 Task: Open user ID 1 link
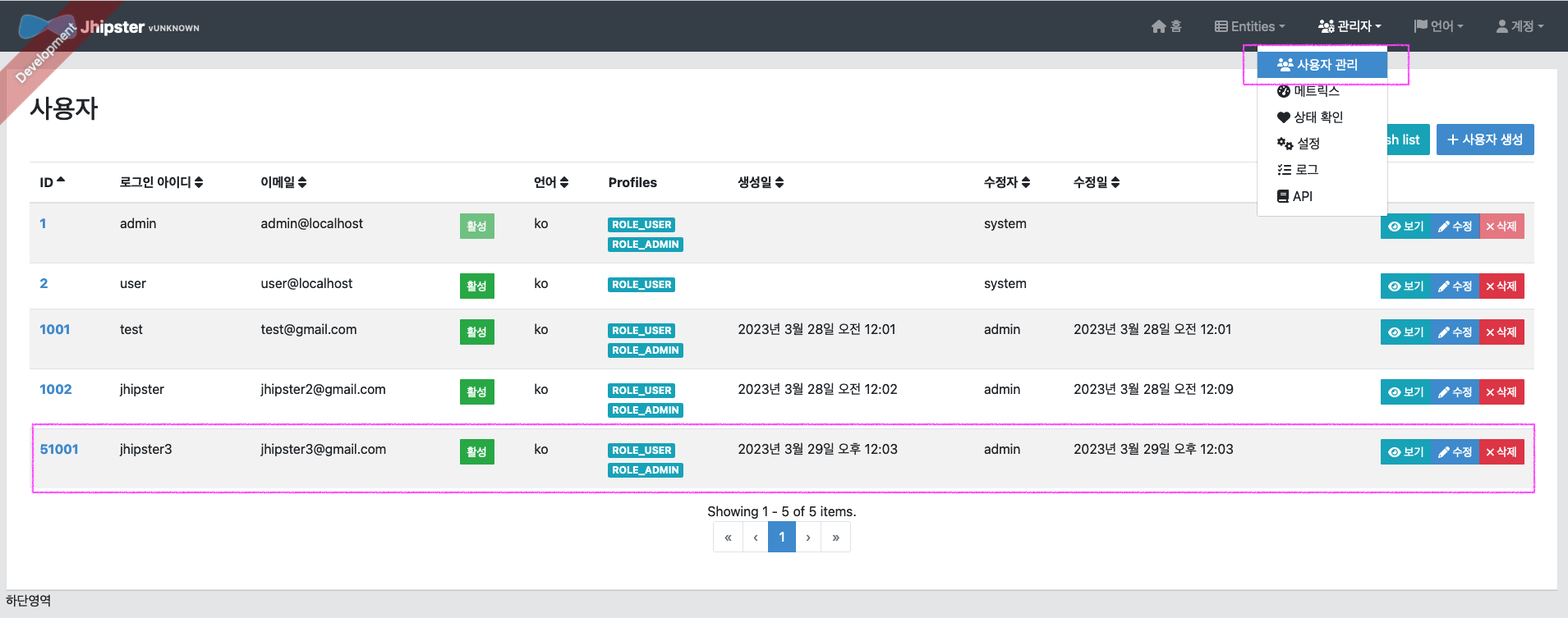[x=43, y=223]
